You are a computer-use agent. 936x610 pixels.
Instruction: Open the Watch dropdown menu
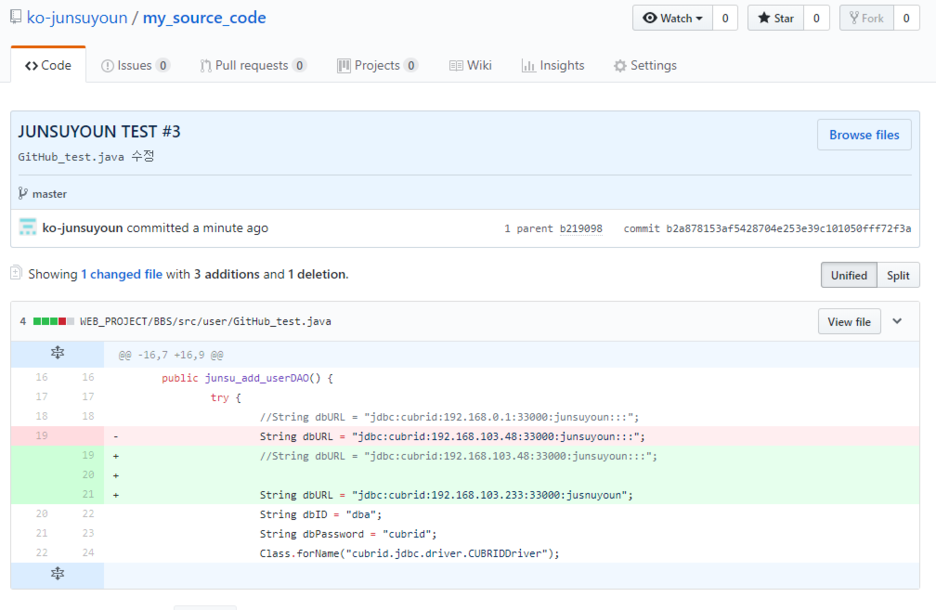point(697,17)
